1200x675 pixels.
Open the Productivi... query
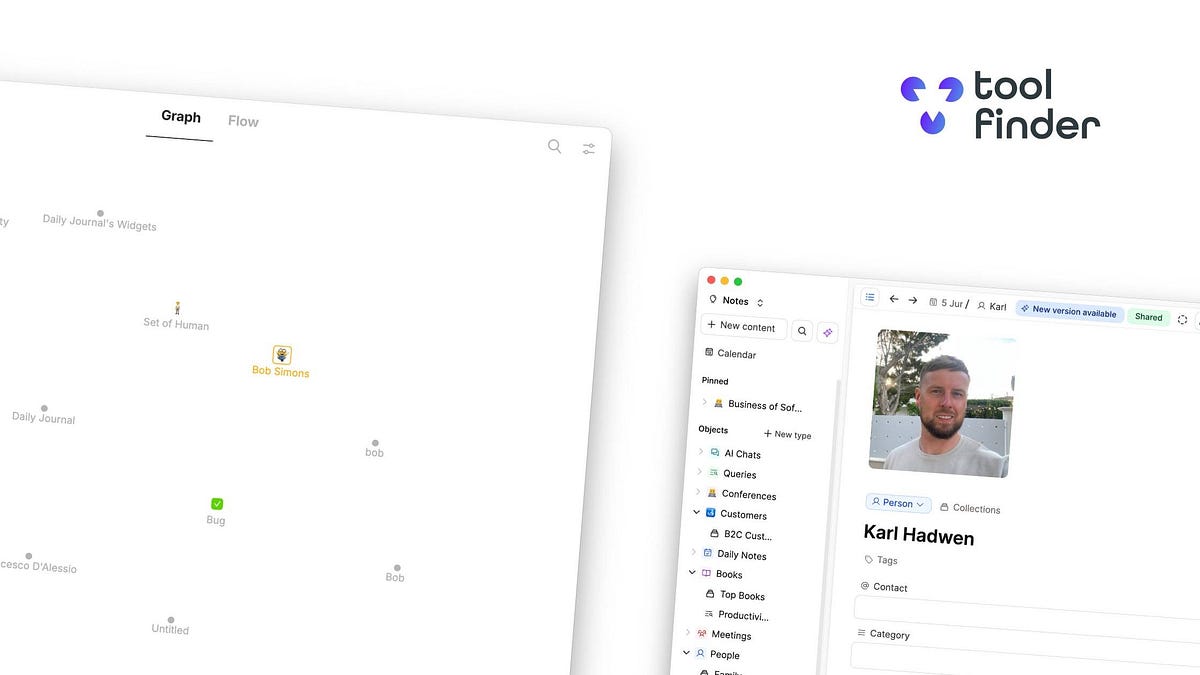736,615
